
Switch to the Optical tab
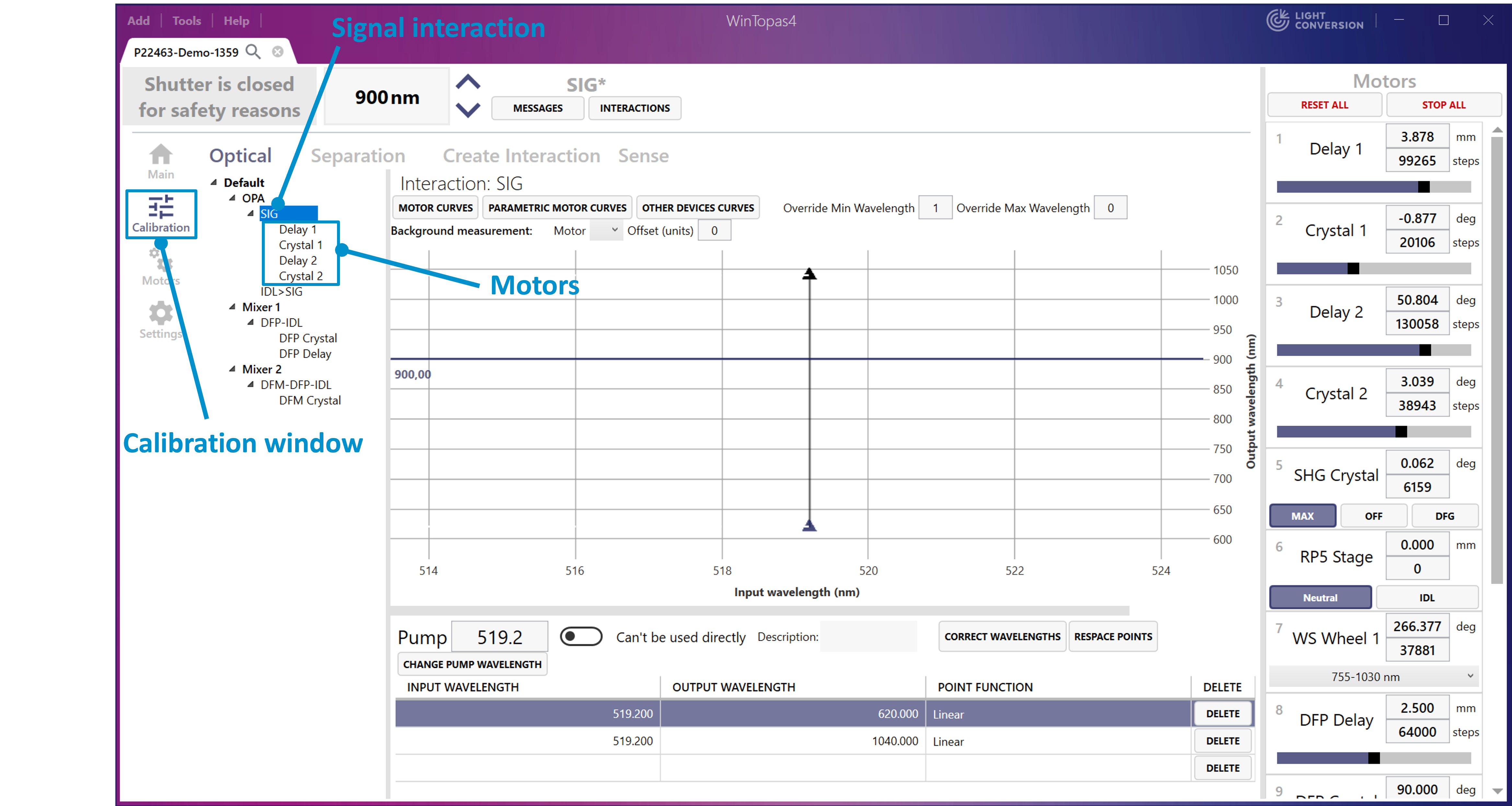click(x=241, y=156)
